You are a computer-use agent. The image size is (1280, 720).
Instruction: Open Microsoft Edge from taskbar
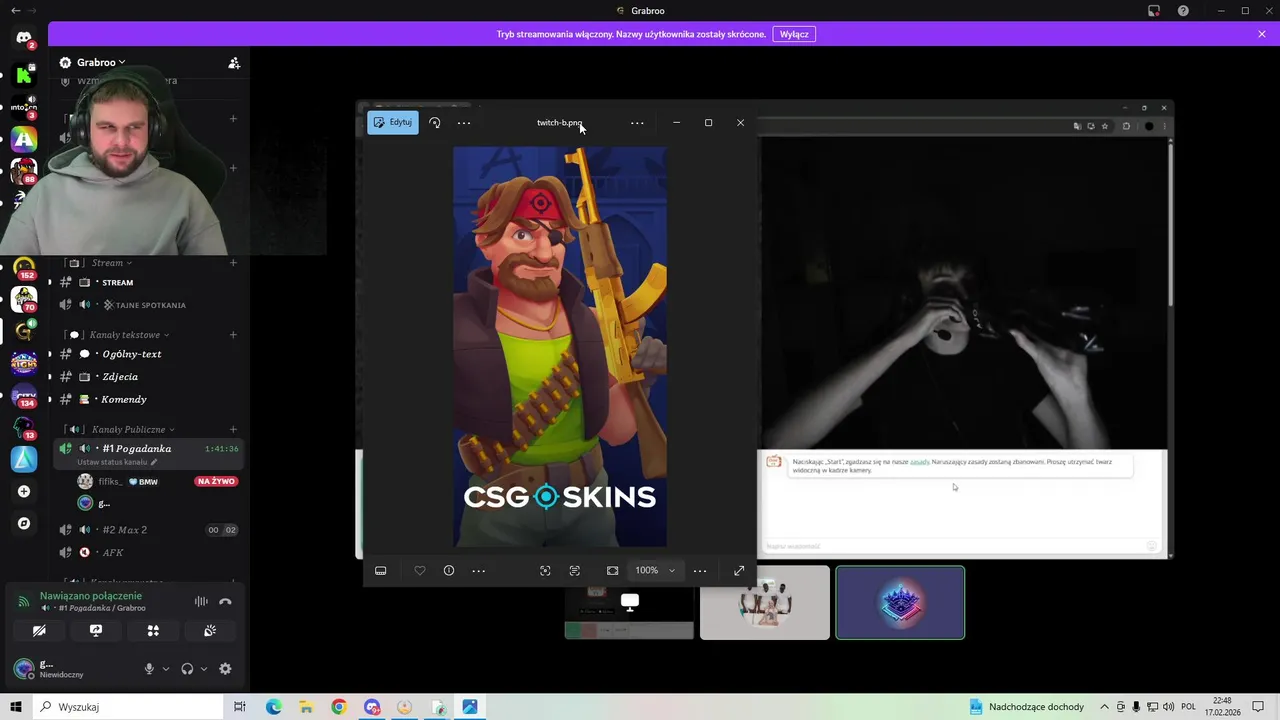click(274, 707)
